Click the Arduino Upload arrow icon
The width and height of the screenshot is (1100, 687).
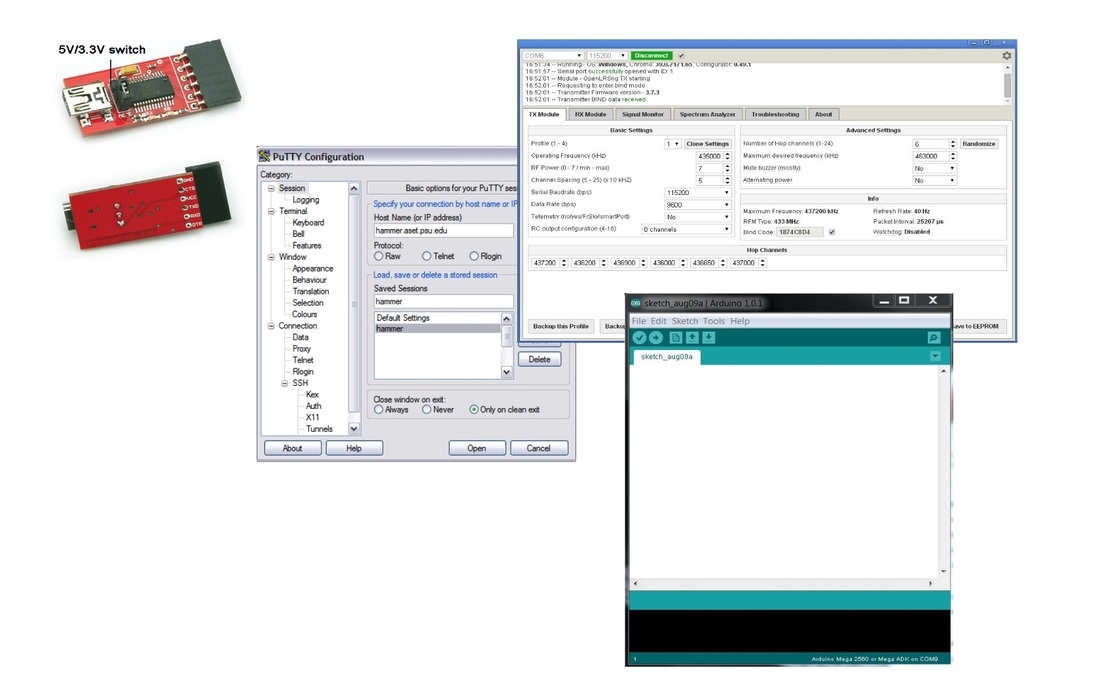coord(656,338)
